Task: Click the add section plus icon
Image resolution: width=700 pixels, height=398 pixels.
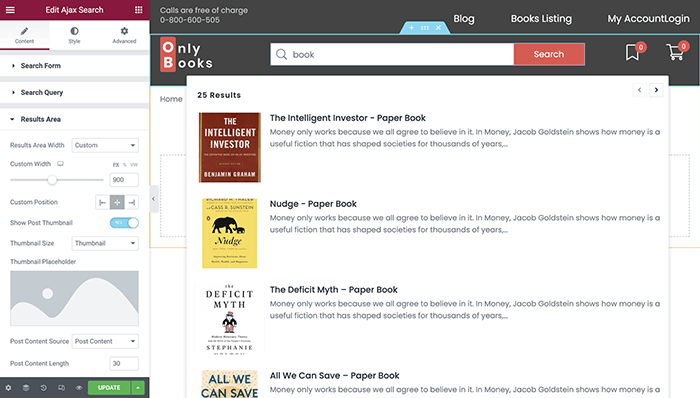Action: [411, 28]
